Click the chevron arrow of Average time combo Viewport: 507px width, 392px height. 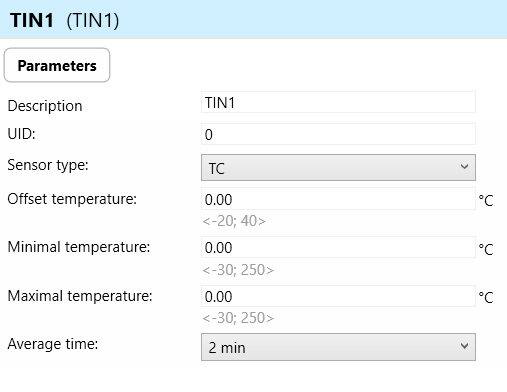(x=464, y=346)
